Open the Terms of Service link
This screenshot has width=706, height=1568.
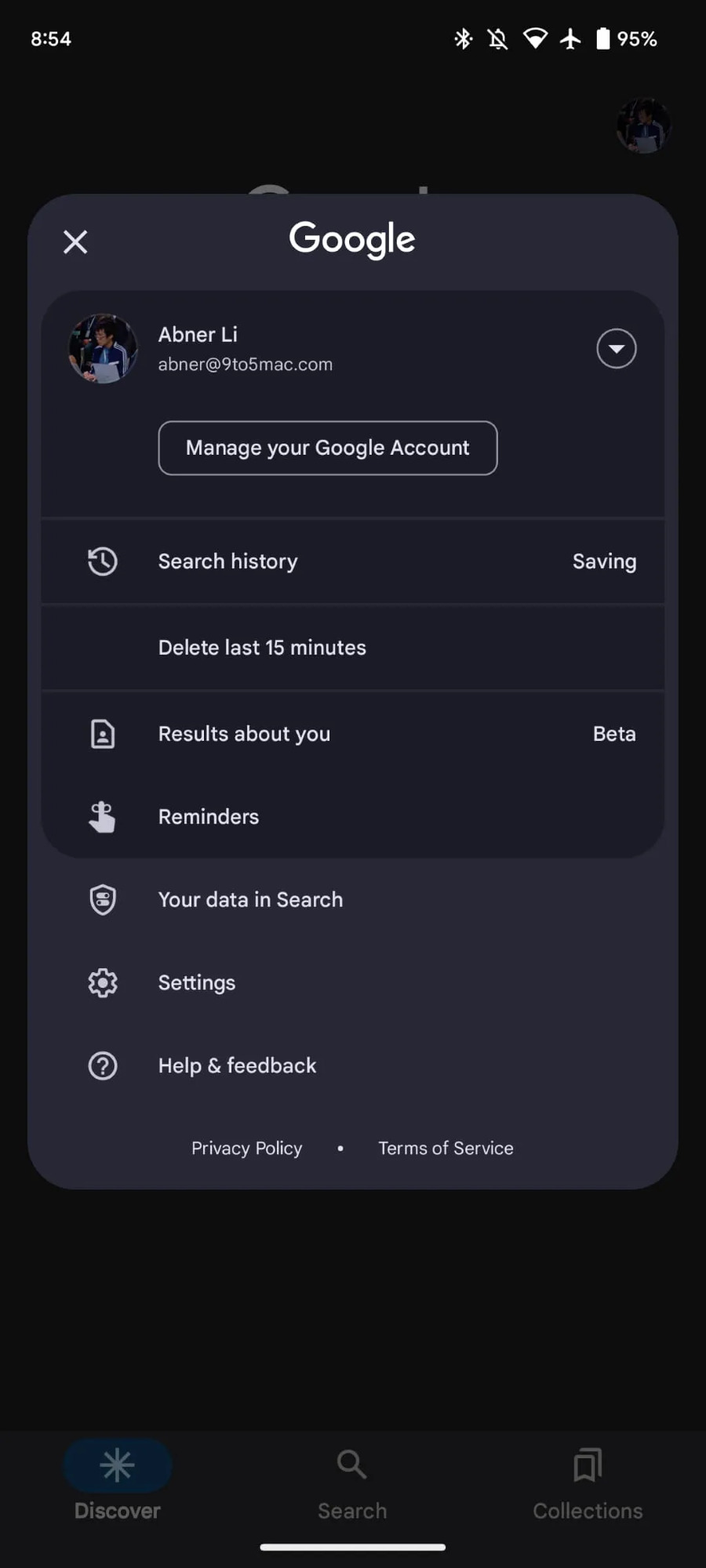(x=446, y=1149)
